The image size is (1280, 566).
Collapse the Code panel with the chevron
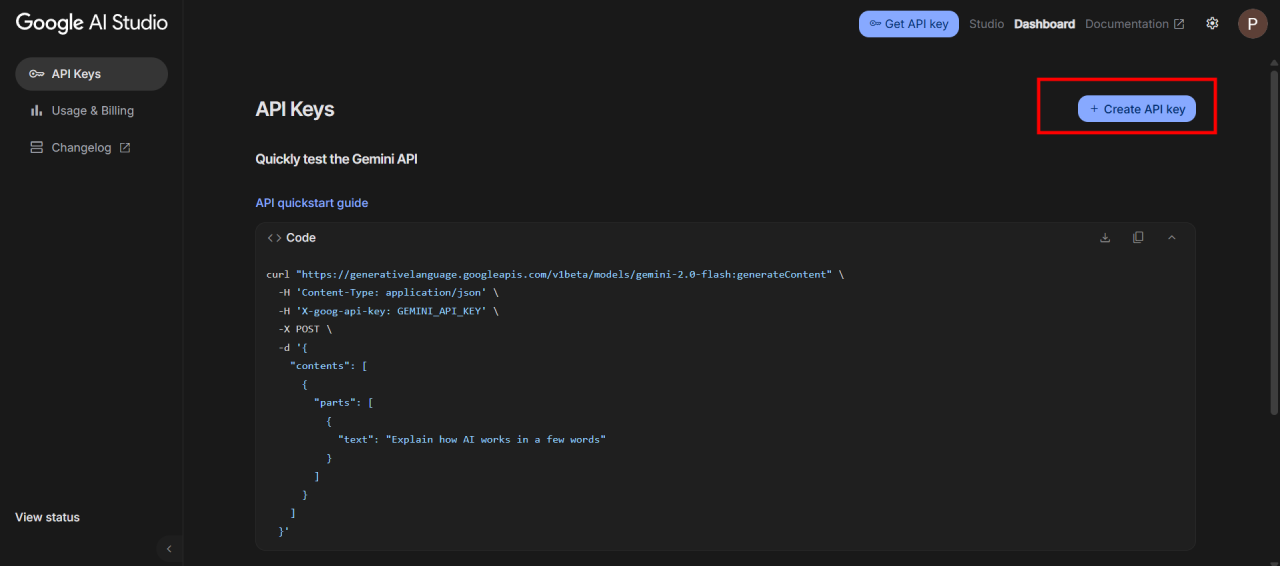coord(1172,238)
